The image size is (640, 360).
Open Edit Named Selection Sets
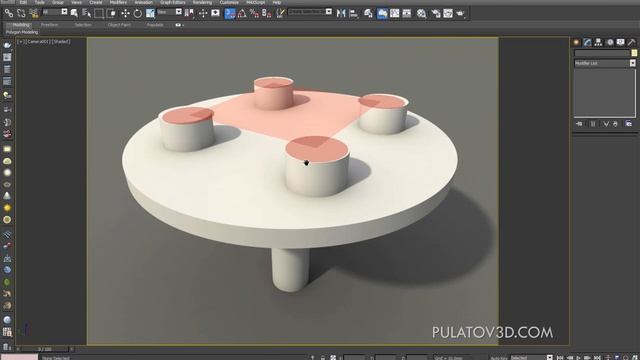(x=280, y=13)
